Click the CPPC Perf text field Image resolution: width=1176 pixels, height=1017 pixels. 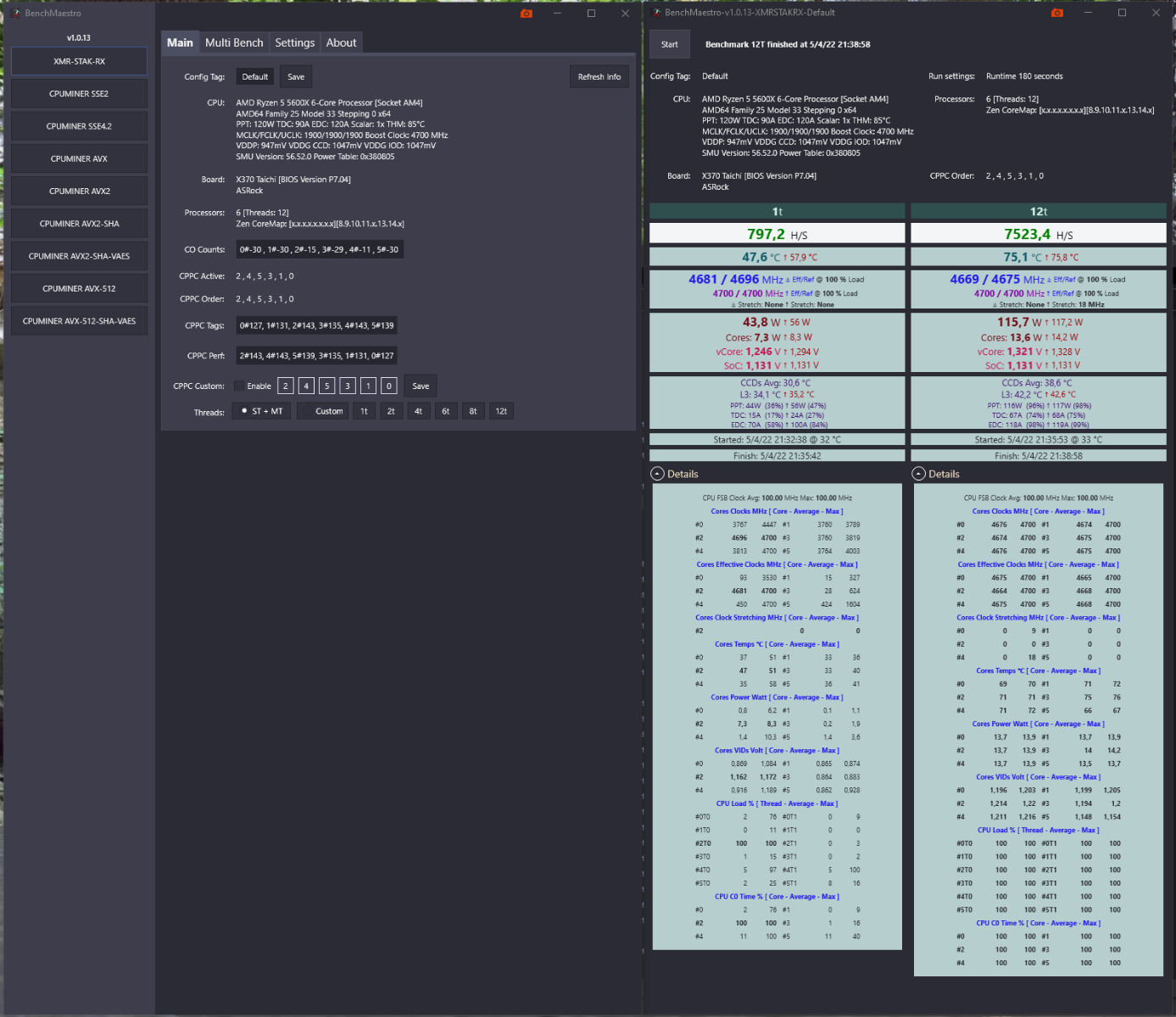pyautogui.click(x=317, y=356)
